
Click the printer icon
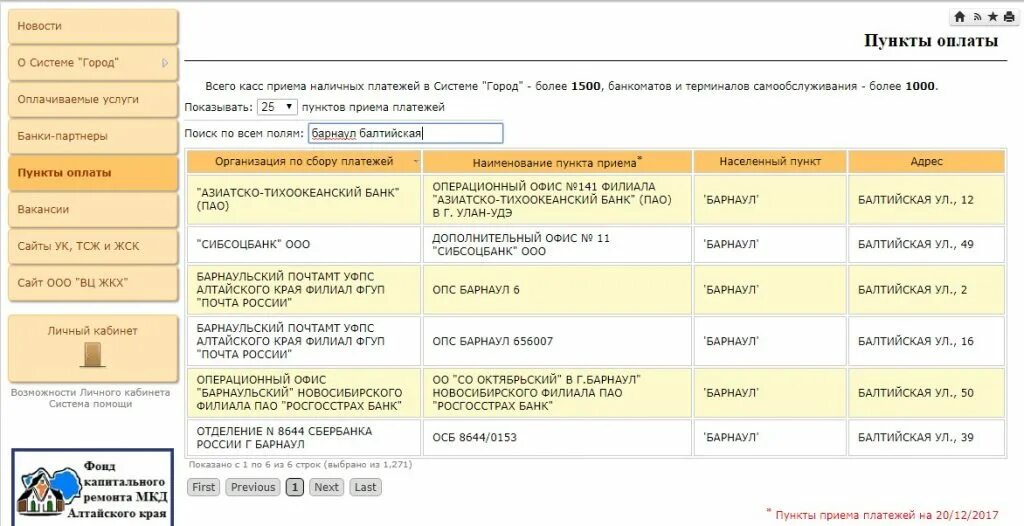click(x=1009, y=17)
